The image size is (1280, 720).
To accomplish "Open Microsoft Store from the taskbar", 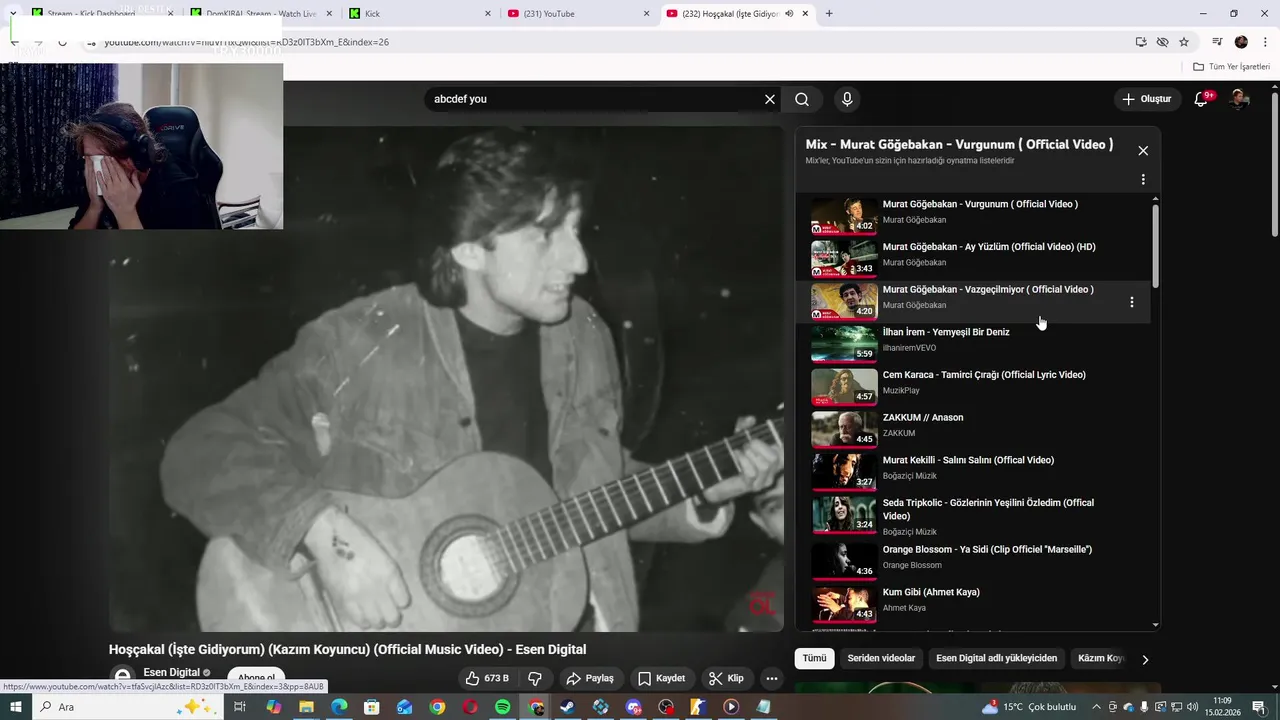I will 372,707.
